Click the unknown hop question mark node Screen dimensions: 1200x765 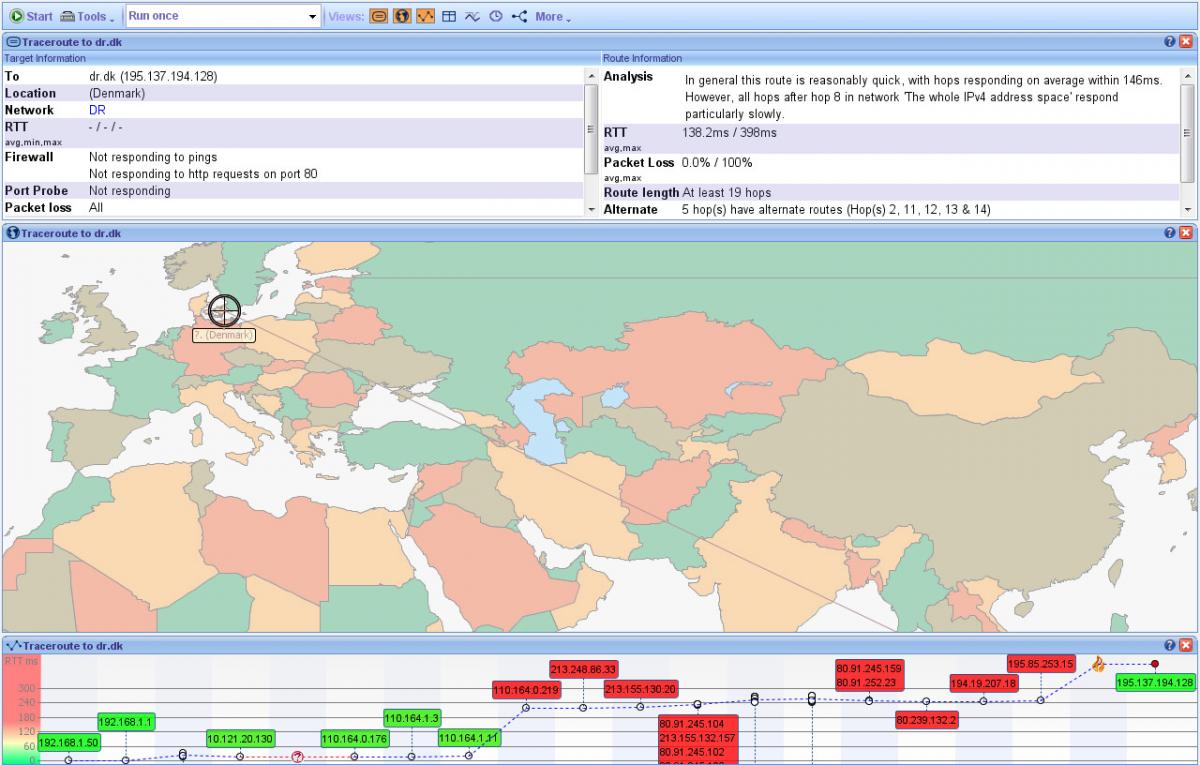pyautogui.click(x=297, y=757)
